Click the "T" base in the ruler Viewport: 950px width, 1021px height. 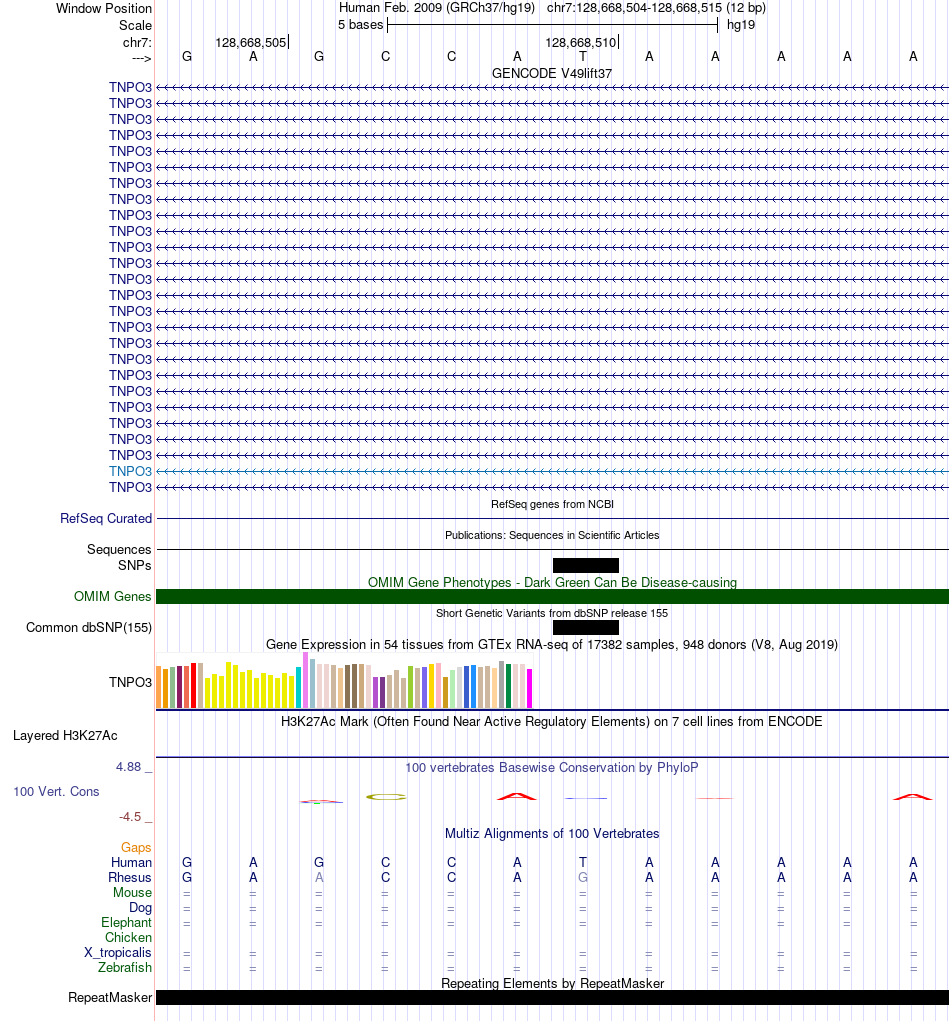tap(583, 57)
